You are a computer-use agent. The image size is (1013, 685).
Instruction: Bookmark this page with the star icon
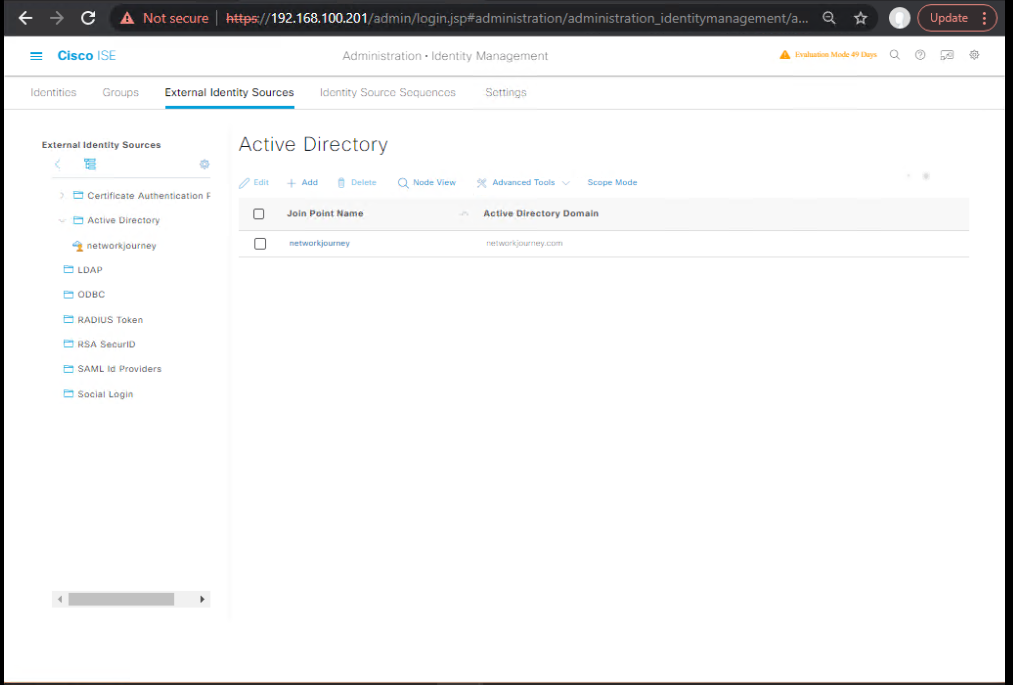tap(861, 18)
